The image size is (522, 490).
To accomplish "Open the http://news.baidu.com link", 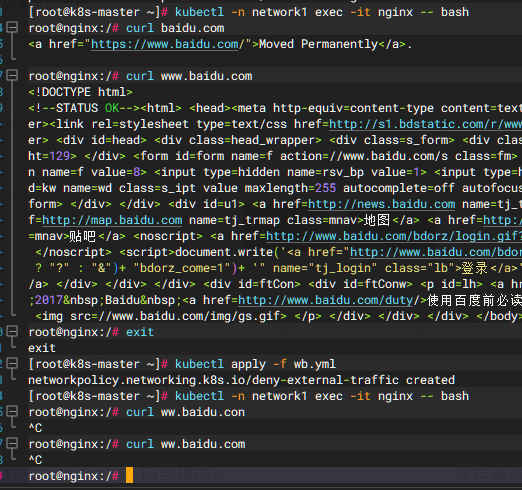I will click(x=382, y=204).
